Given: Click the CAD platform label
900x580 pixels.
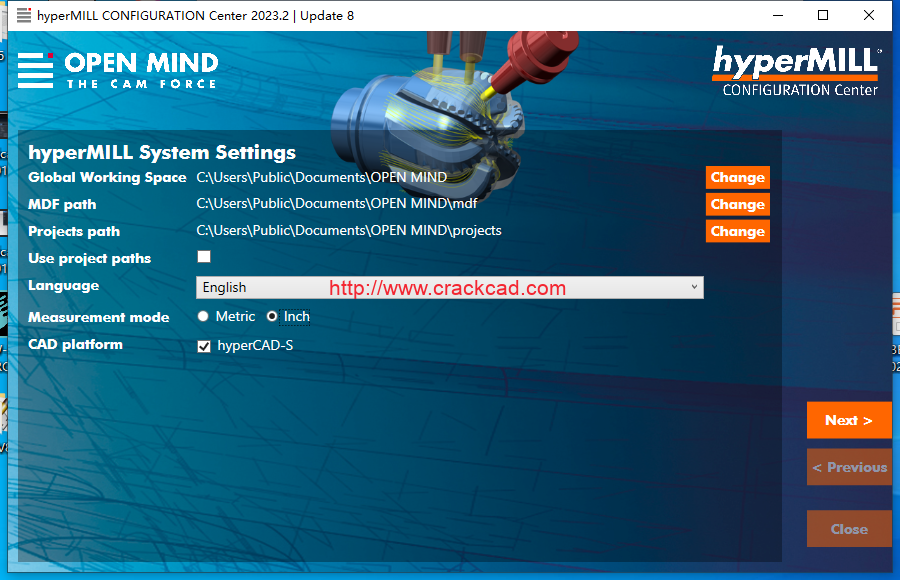Looking at the screenshot, I should tap(75, 345).
